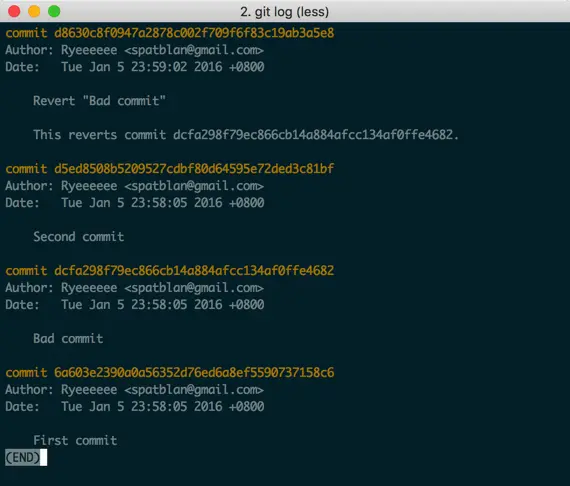Click the Date line under commit d5ed8508
Viewport: 570px width, 486px height.
pos(135,203)
